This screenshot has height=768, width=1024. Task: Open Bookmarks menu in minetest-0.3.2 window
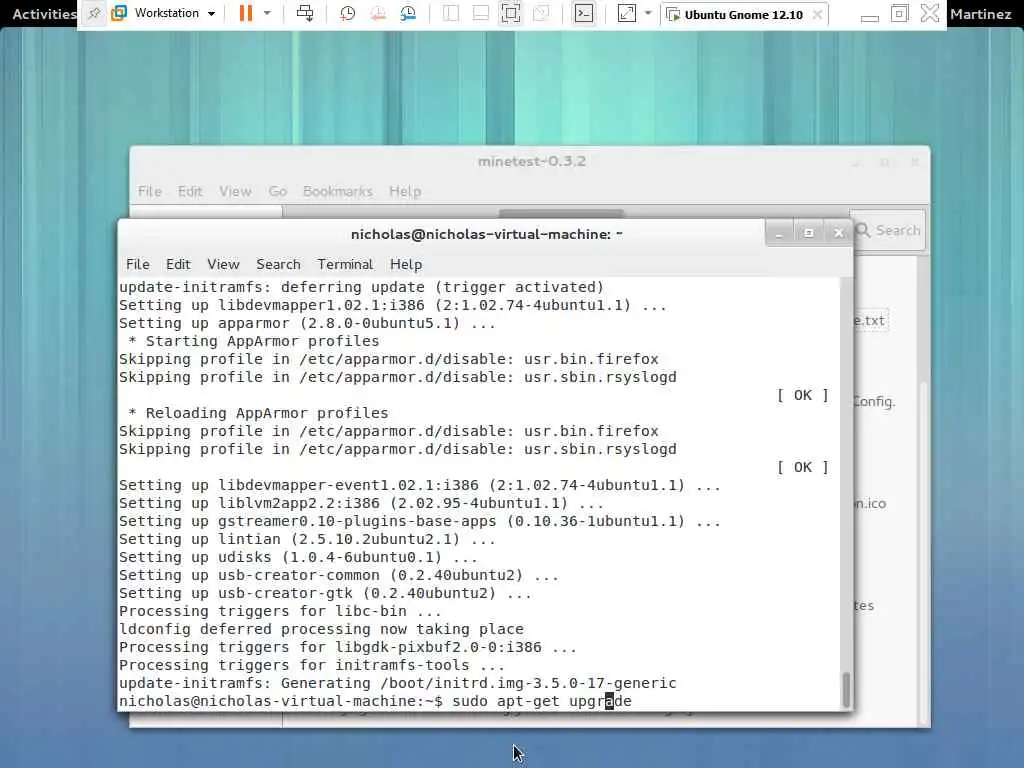click(338, 191)
